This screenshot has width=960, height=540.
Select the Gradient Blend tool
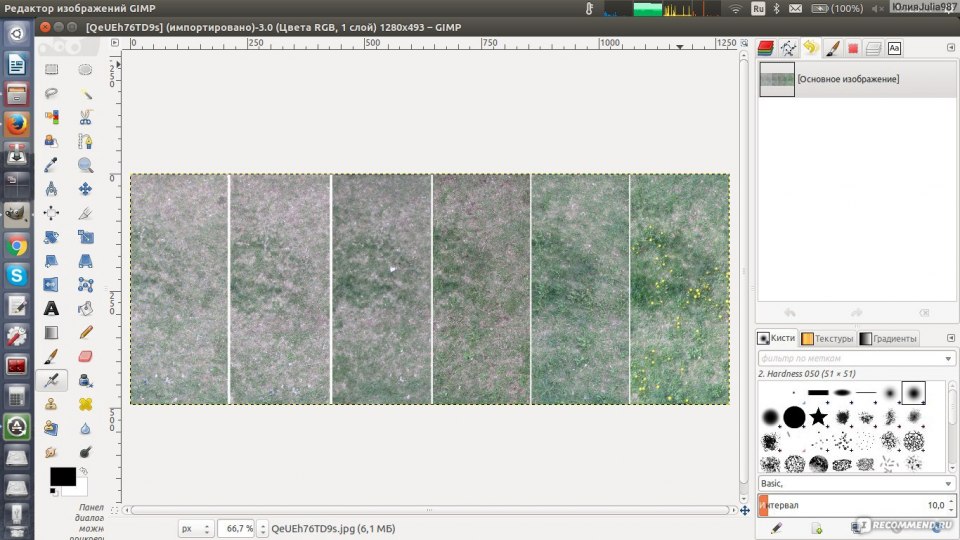[x=51, y=332]
